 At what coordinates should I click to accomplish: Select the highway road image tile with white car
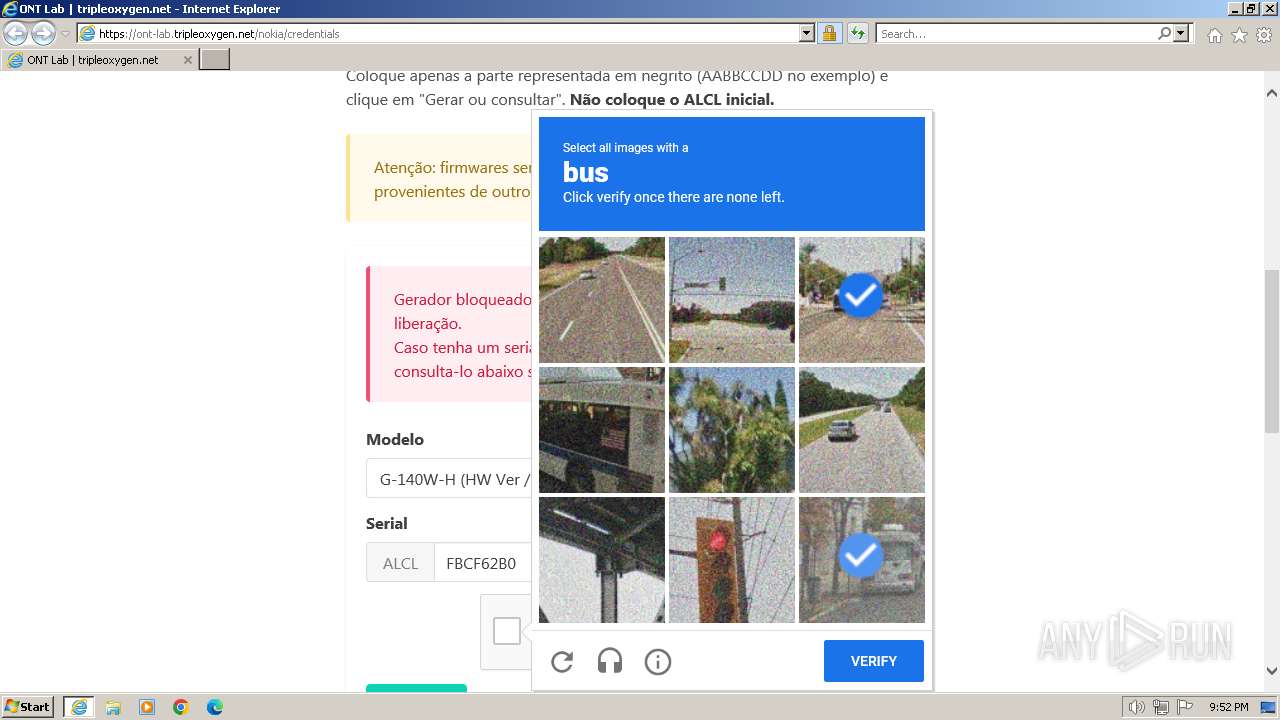pyautogui.click(x=602, y=300)
